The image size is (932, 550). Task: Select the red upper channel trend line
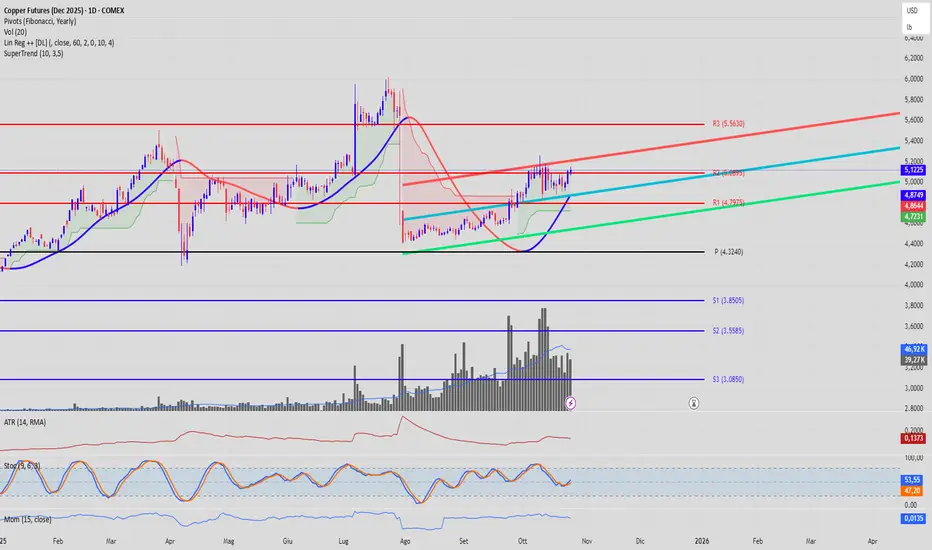pyautogui.click(x=651, y=149)
